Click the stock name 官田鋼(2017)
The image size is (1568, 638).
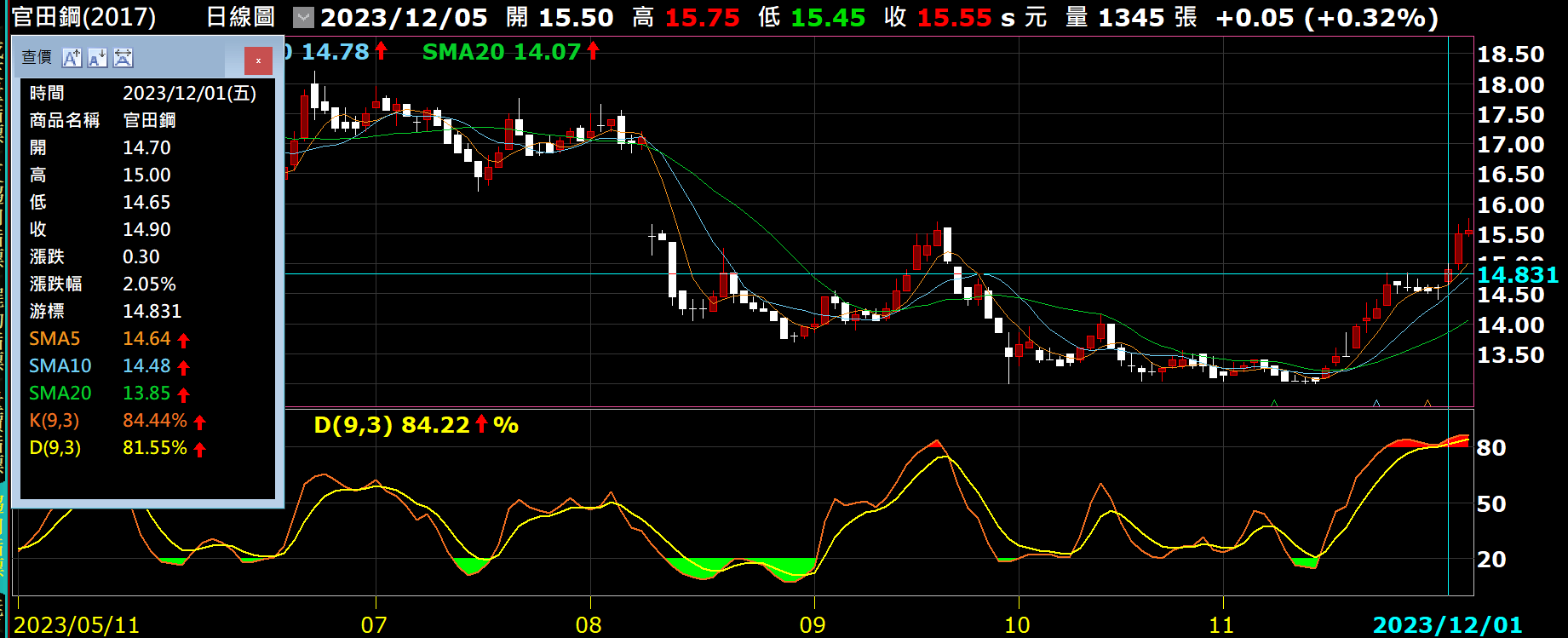tap(84, 17)
